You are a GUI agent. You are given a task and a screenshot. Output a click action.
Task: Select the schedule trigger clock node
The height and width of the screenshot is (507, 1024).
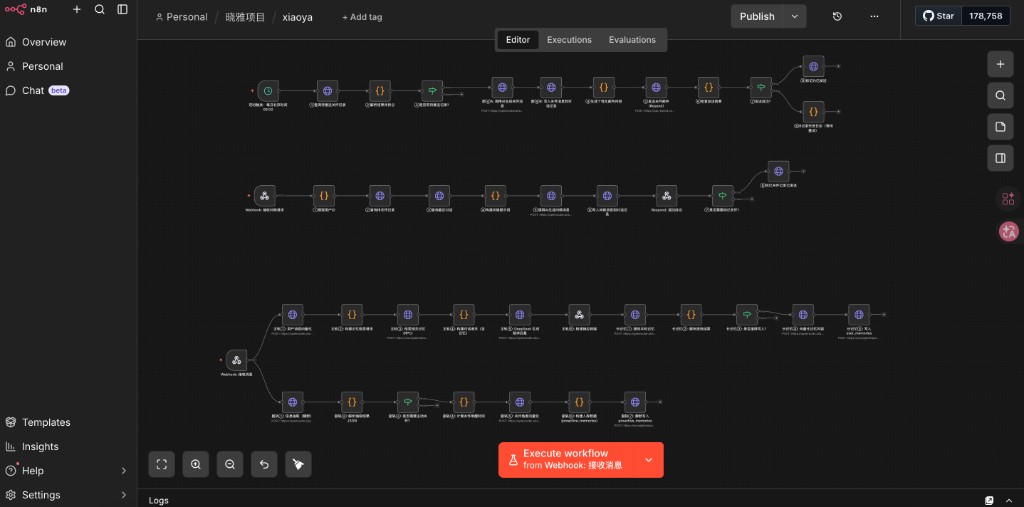[267, 91]
